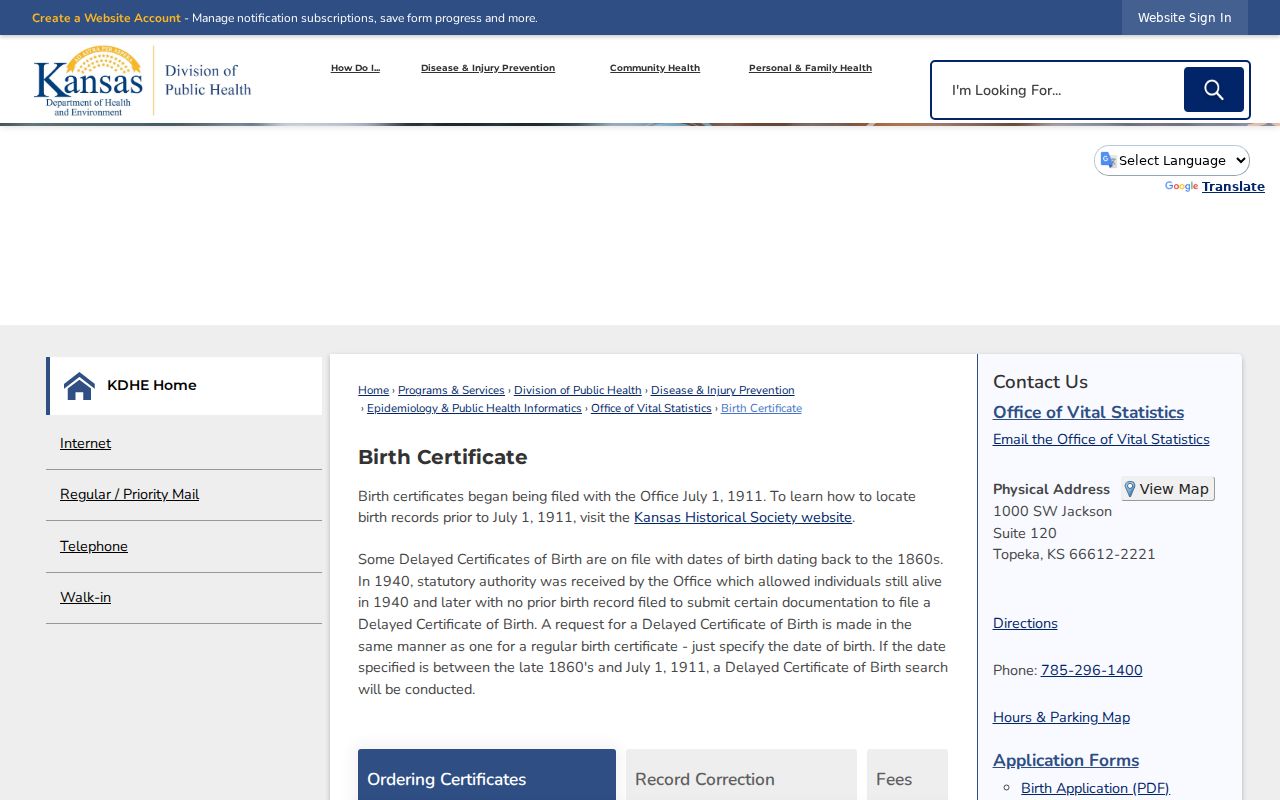Click the Application Forms heading link
1280x800 pixels.
pyautogui.click(x=1066, y=761)
